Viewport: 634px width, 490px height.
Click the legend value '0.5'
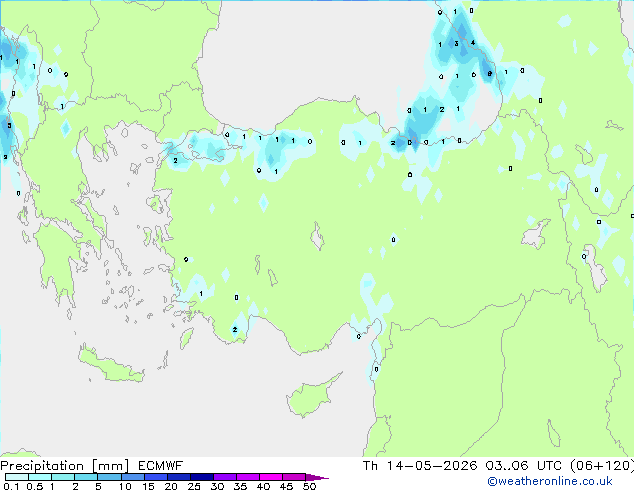[34, 486]
